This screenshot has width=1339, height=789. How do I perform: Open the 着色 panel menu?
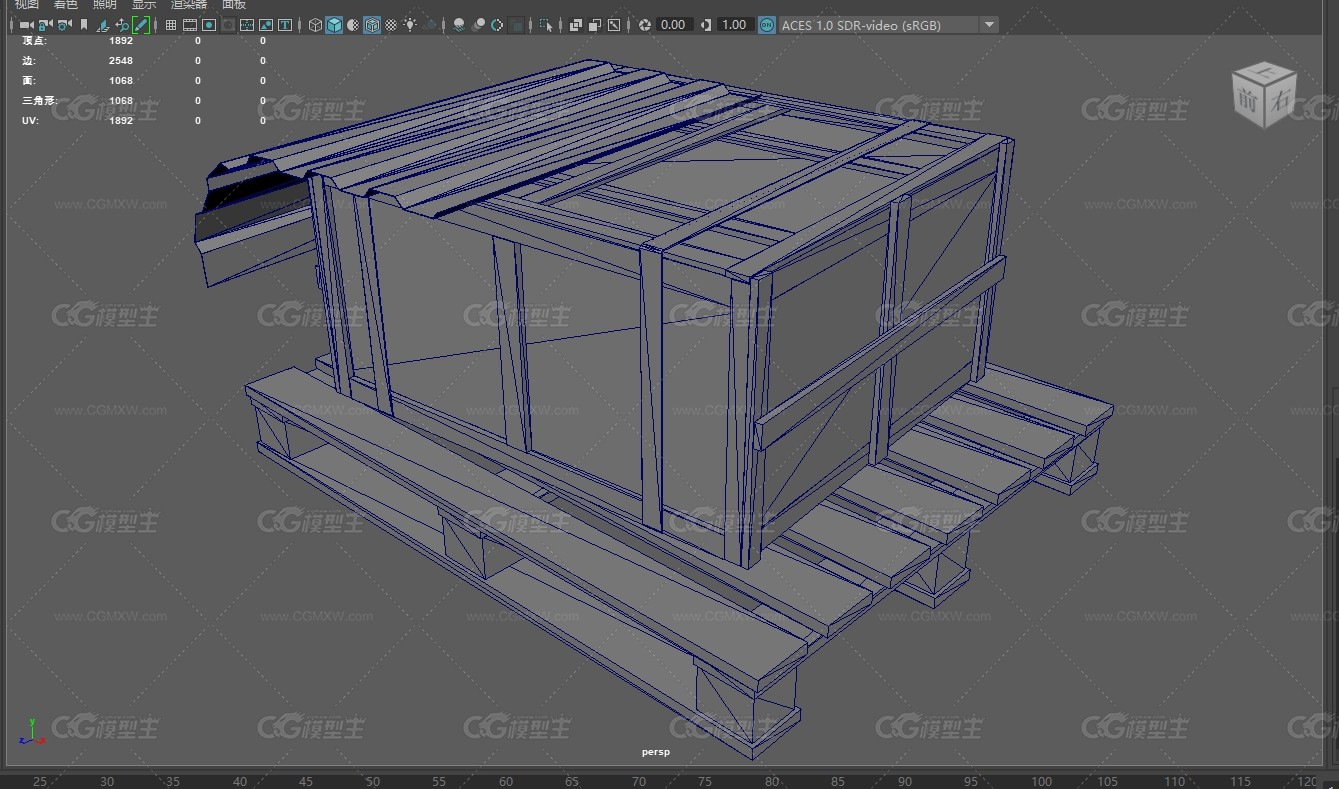coord(66,5)
